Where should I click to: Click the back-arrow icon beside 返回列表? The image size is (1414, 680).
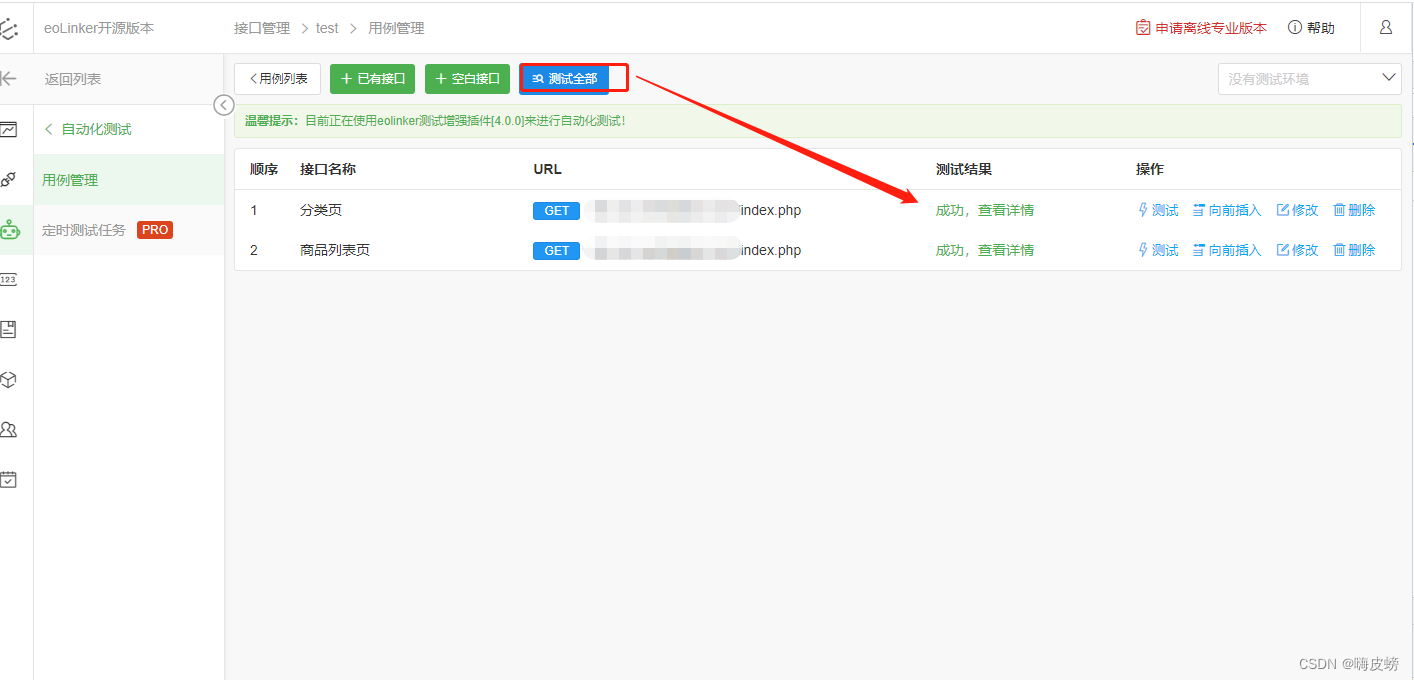tap(9, 79)
